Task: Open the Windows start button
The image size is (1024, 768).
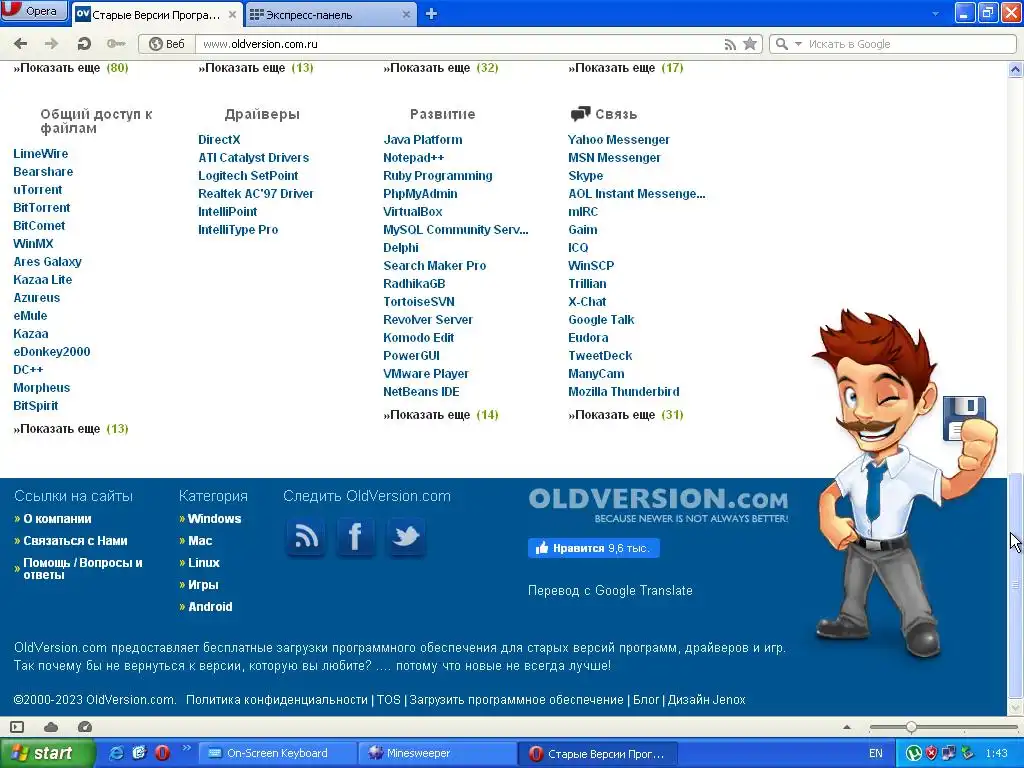Action: click(x=46, y=753)
